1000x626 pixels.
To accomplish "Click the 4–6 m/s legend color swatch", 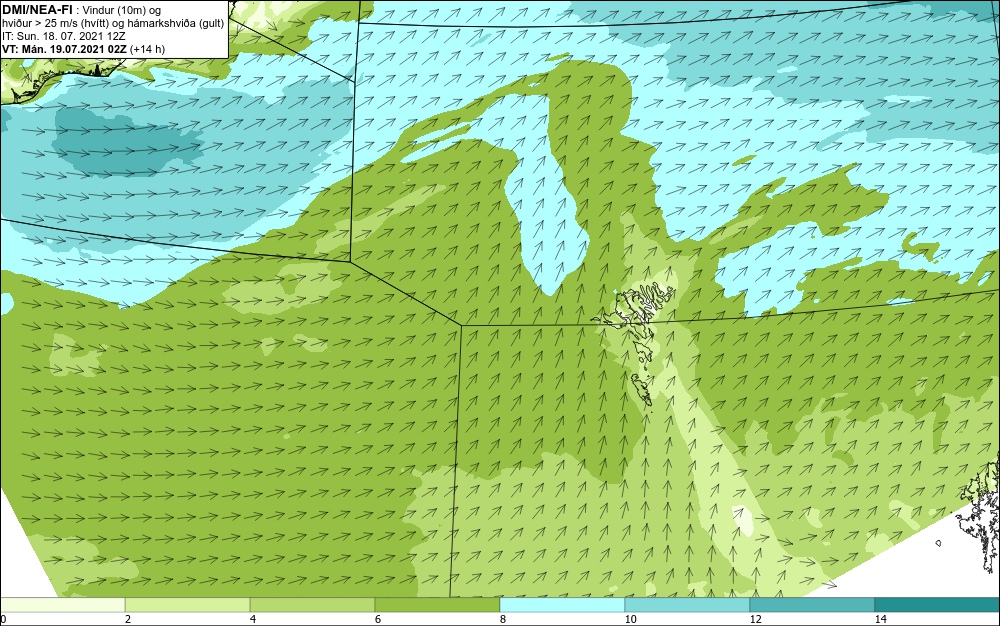I will coord(312,605).
